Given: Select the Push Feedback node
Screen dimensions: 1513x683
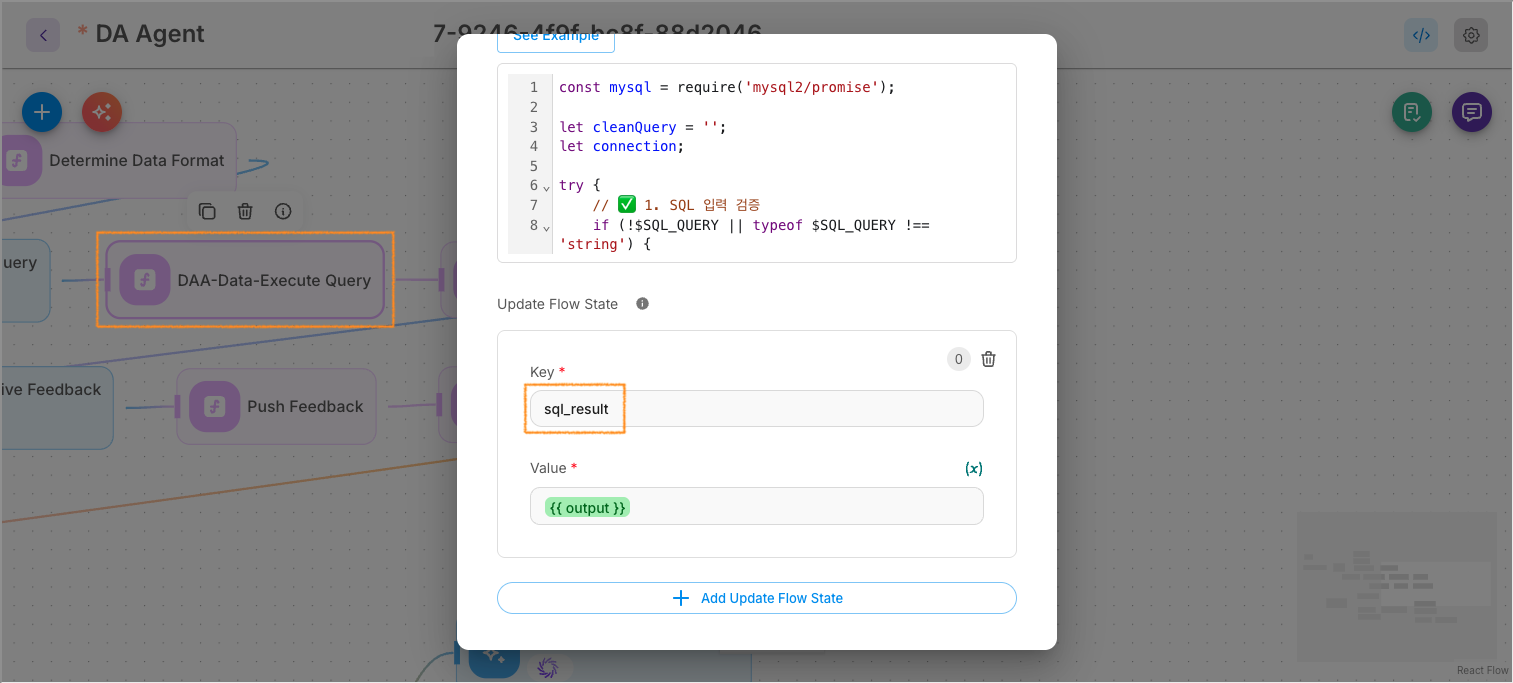Looking at the screenshot, I should click(x=277, y=407).
